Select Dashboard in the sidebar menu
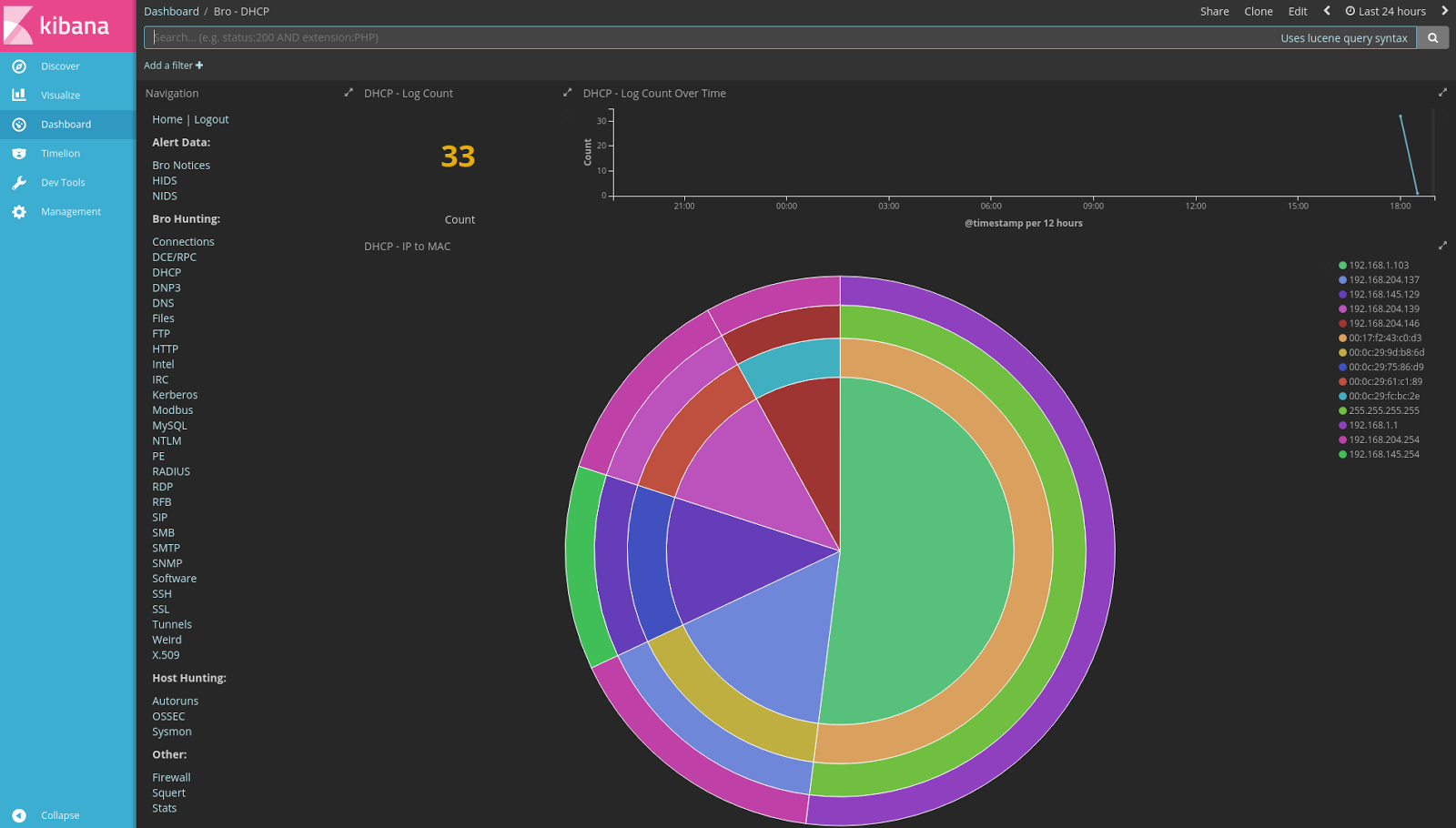The height and width of the screenshot is (828, 1456). (x=66, y=124)
